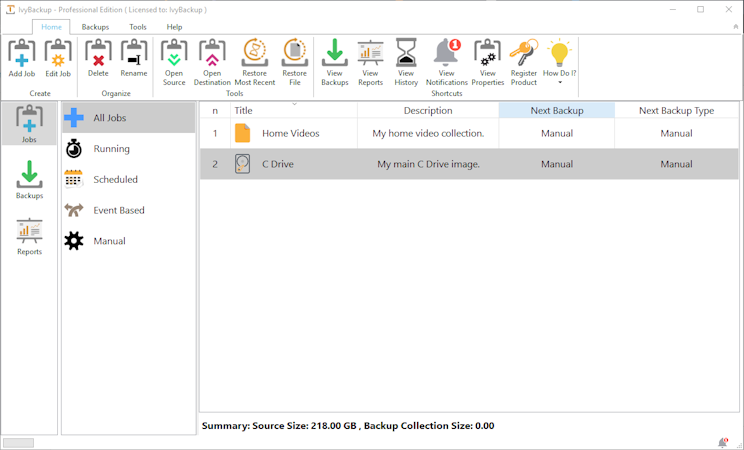Open the Tools ribbon tab

tap(138, 27)
